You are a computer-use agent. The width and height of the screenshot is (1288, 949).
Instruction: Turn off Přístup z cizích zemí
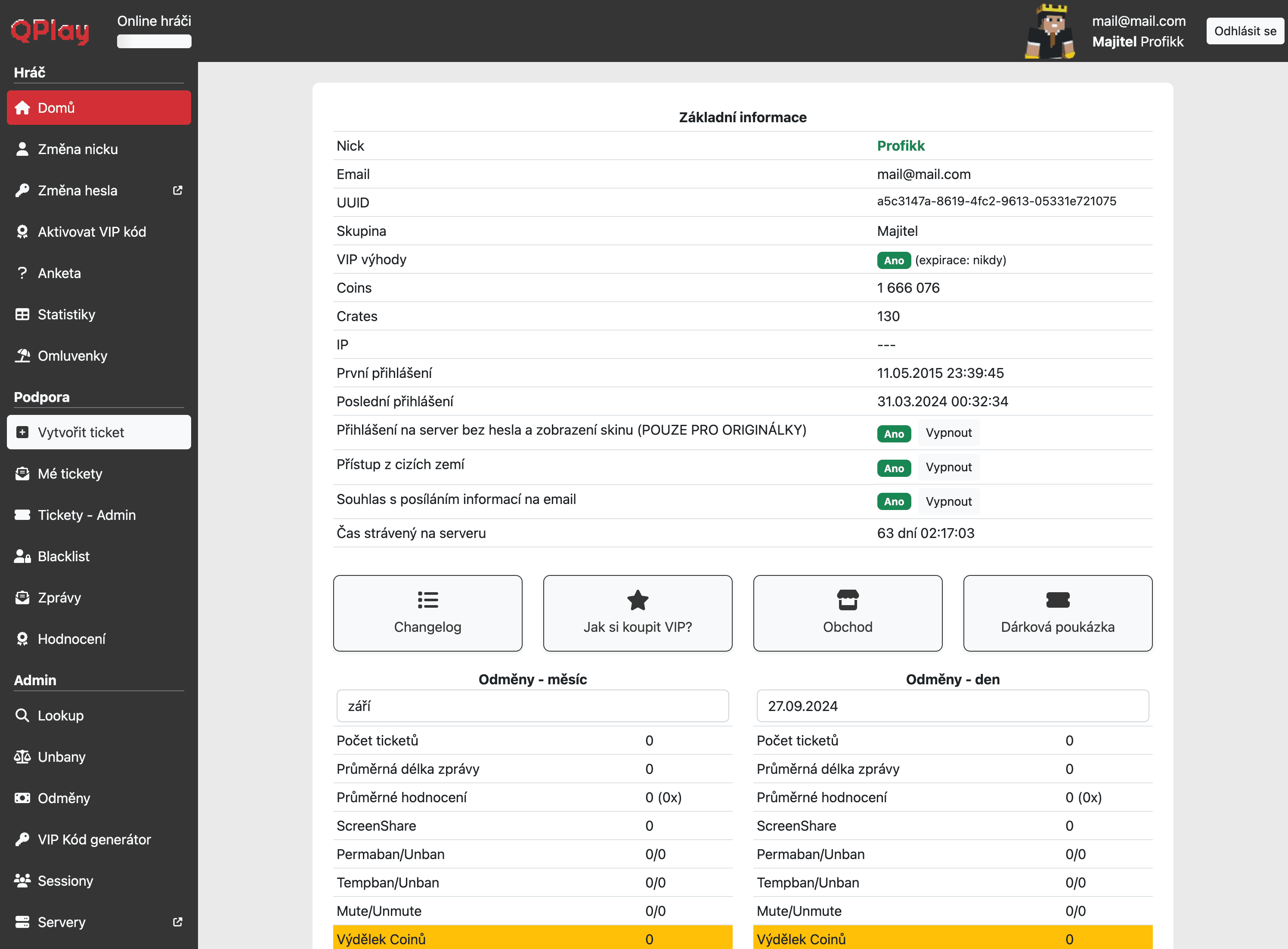click(x=948, y=467)
